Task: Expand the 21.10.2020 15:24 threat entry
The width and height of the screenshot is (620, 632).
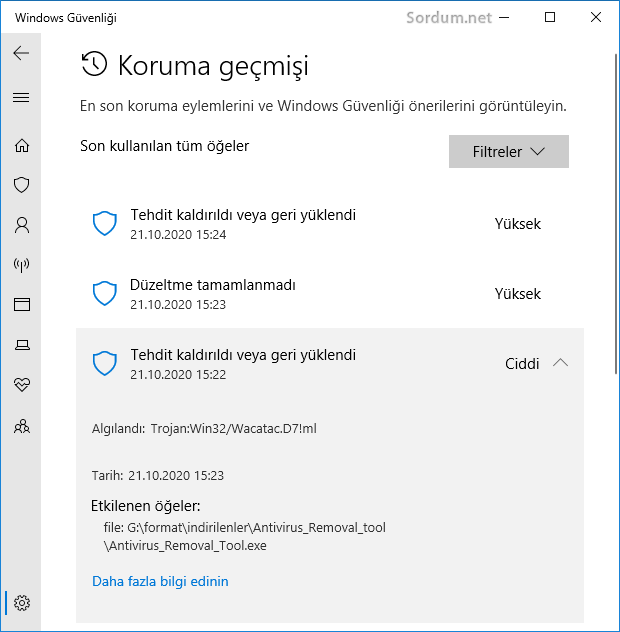Action: pyautogui.click(x=330, y=224)
